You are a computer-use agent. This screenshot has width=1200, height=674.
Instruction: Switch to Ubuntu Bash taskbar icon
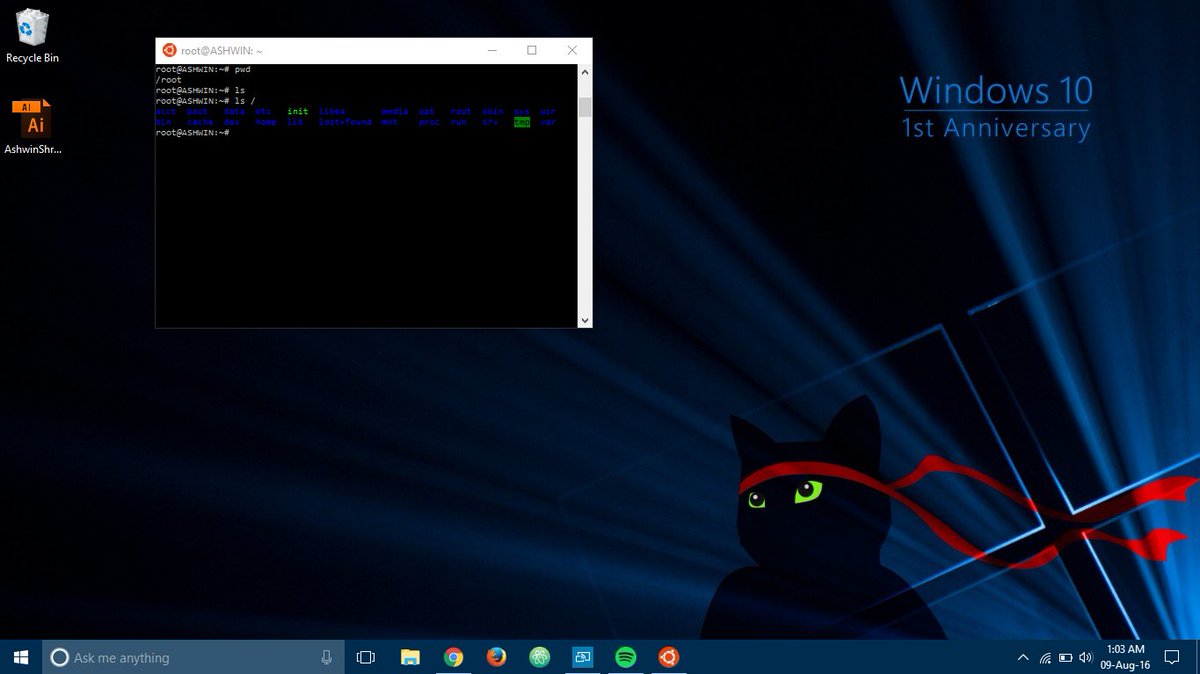[669, 657]
